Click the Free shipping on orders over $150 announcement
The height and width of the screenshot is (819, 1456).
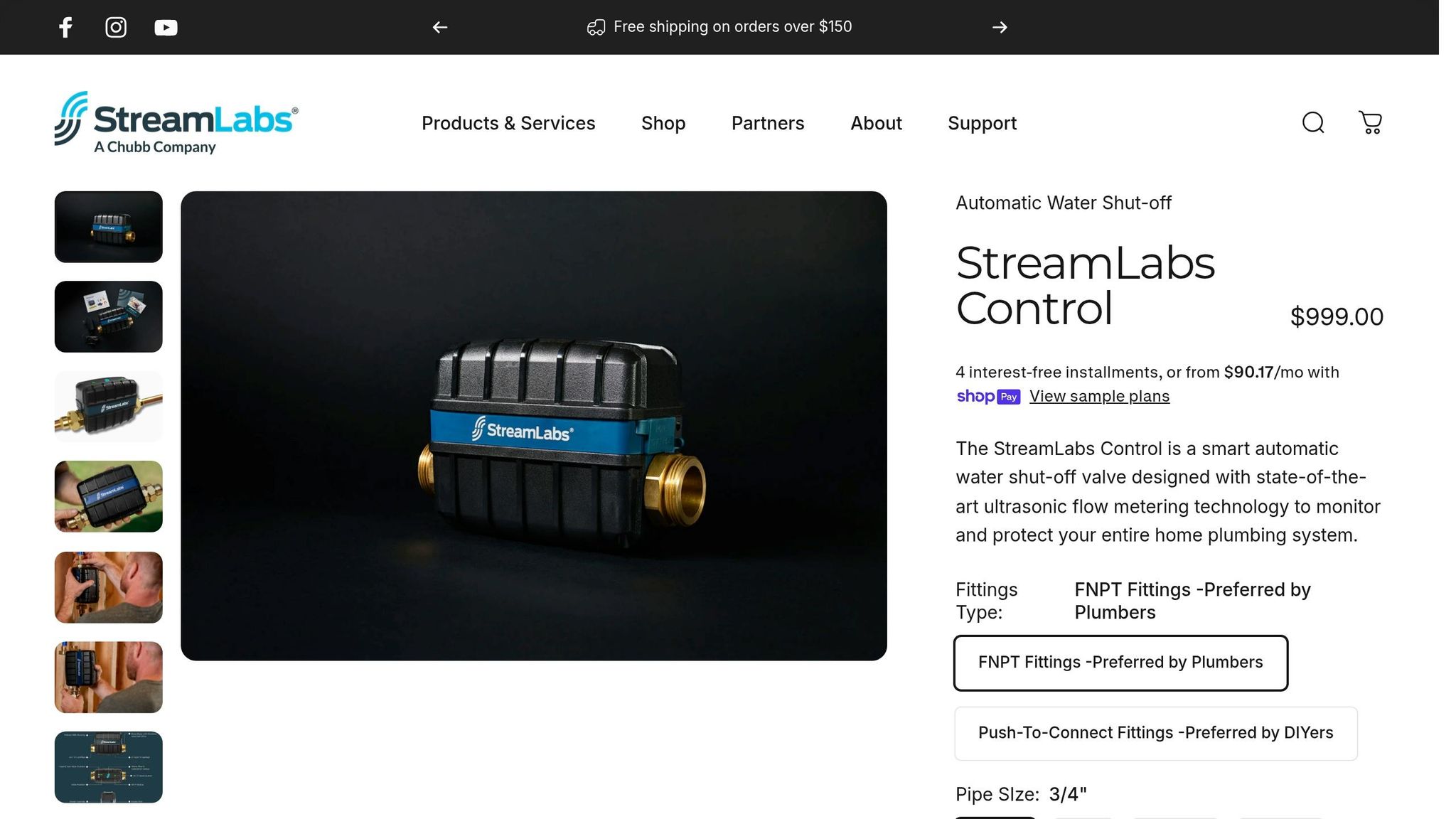point(719,27)
